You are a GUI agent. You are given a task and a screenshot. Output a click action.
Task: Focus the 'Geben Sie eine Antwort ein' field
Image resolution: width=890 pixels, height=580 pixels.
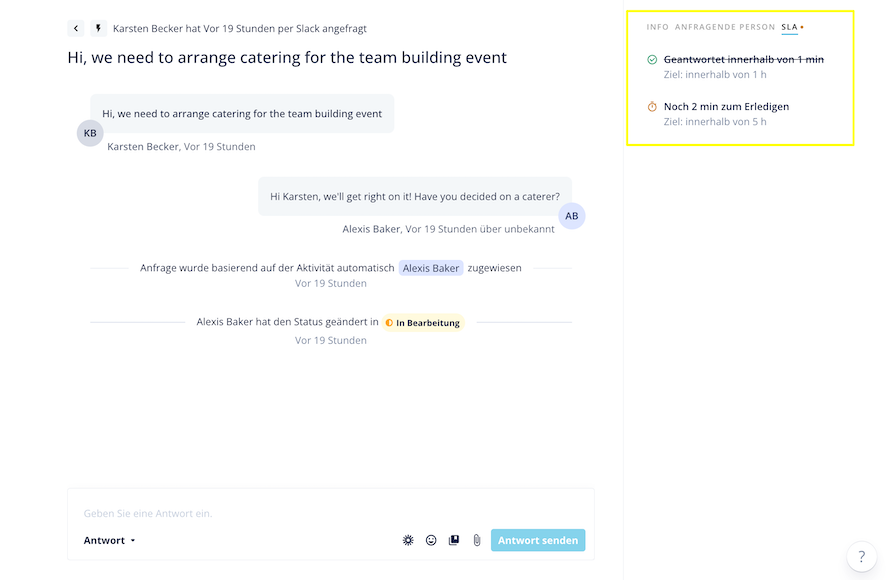click(331, 513)
